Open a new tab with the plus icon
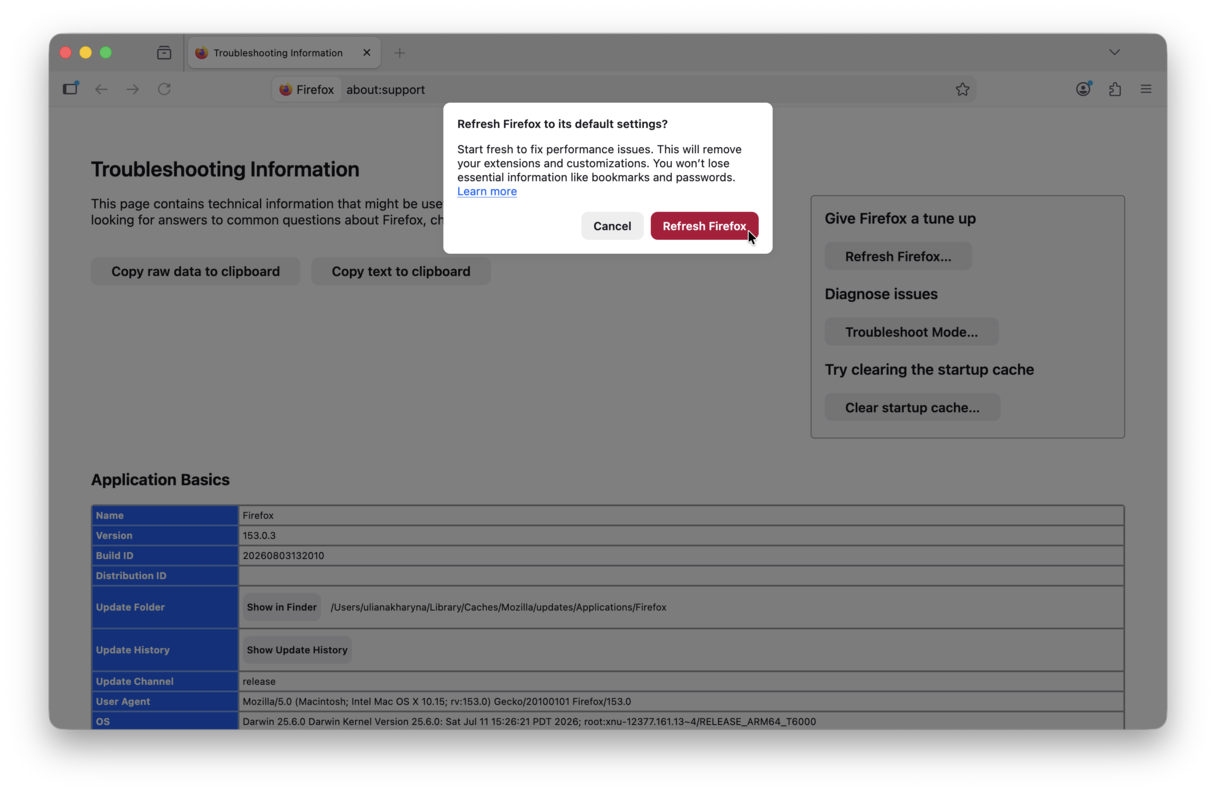 coord(399,53)
